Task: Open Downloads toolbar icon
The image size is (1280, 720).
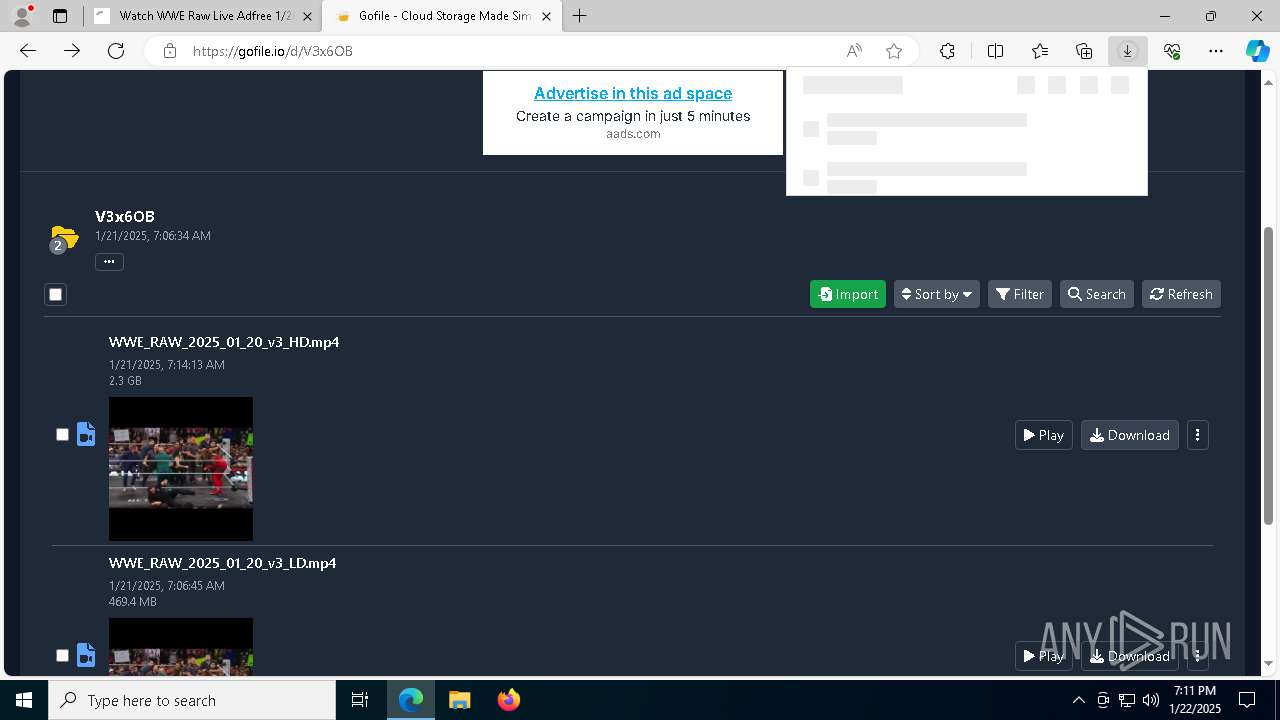Action: 1128,51
